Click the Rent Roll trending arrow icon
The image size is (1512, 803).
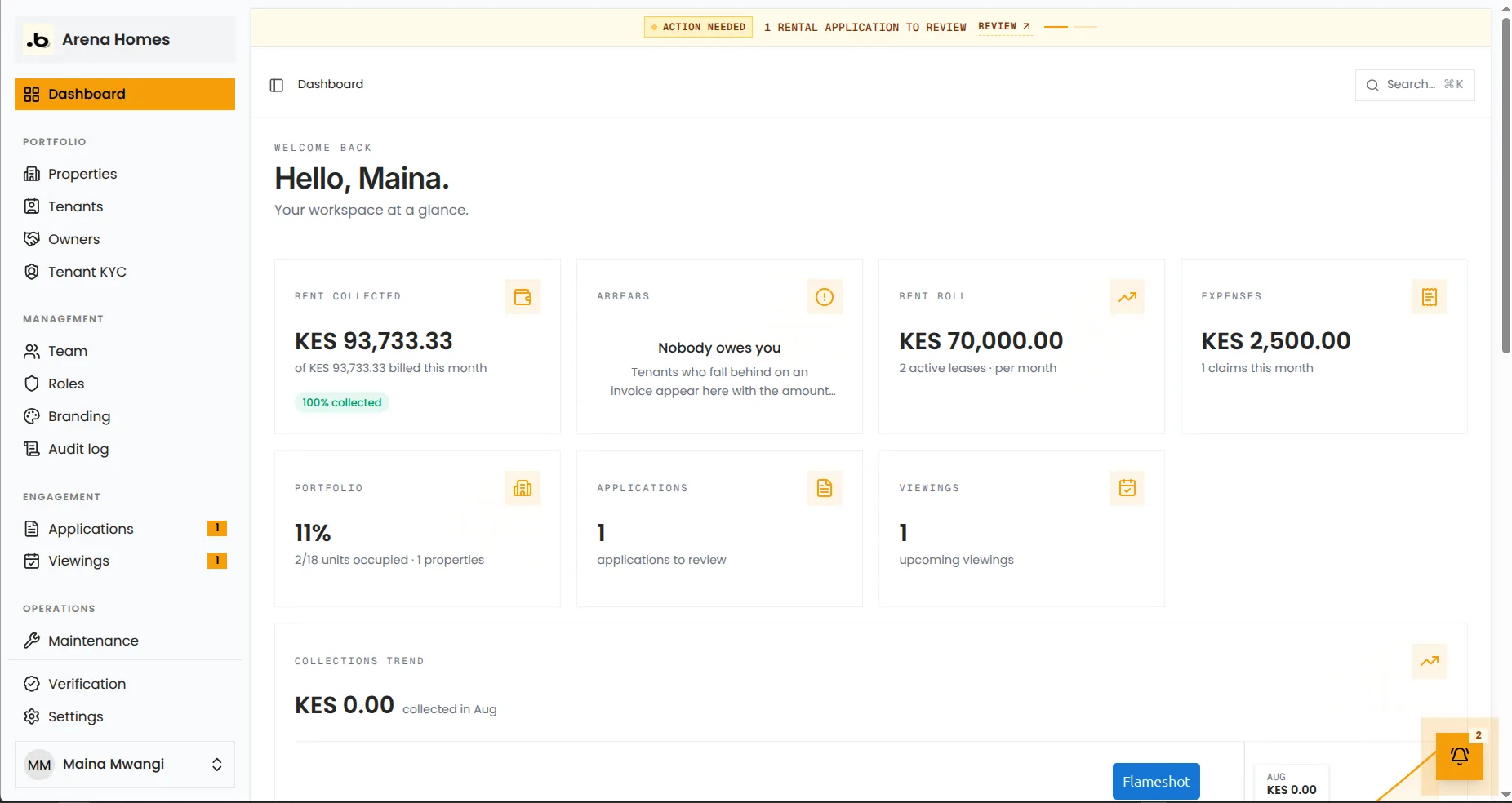[x=1127, y=297]
